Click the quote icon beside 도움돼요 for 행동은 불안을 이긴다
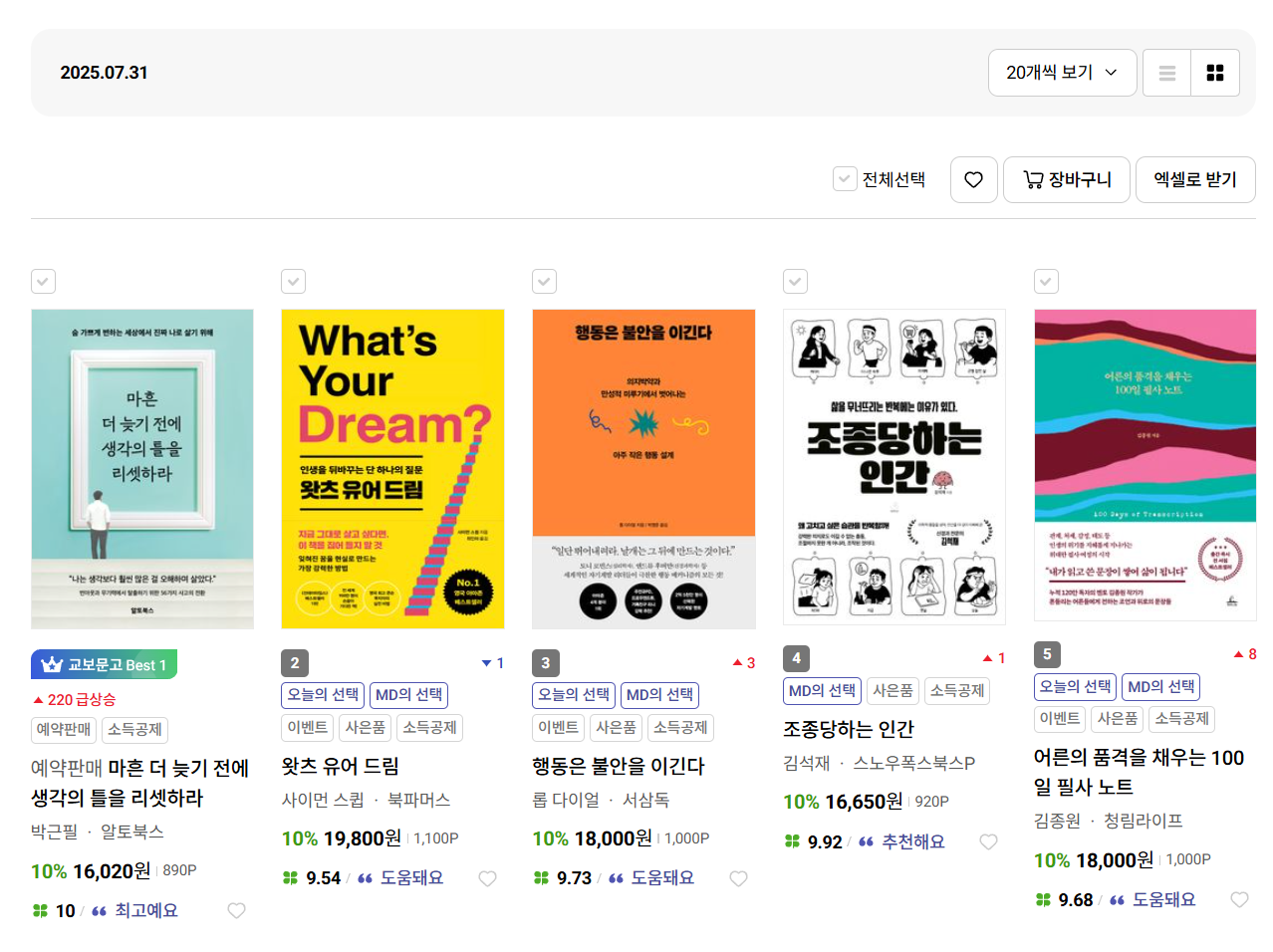The width and height of the screenshot is (1273, 952). [615, 877]
